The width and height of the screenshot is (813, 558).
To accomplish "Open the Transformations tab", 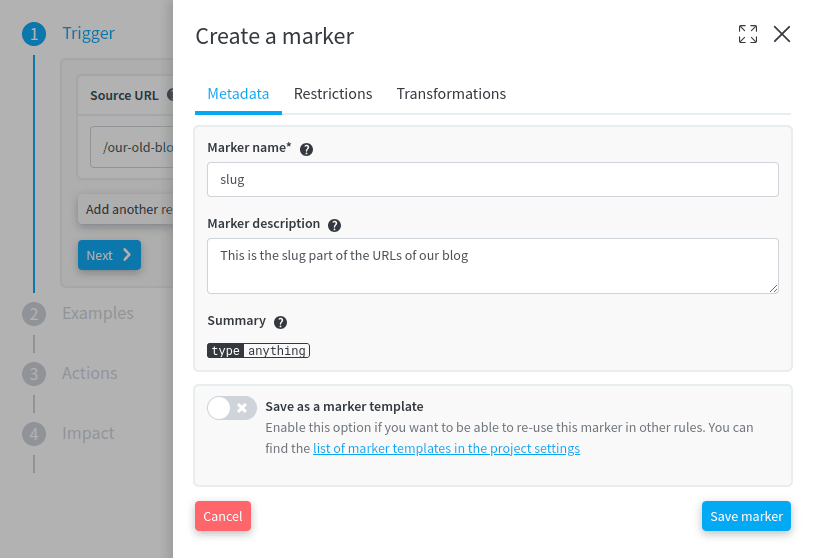I will [451, 94].
